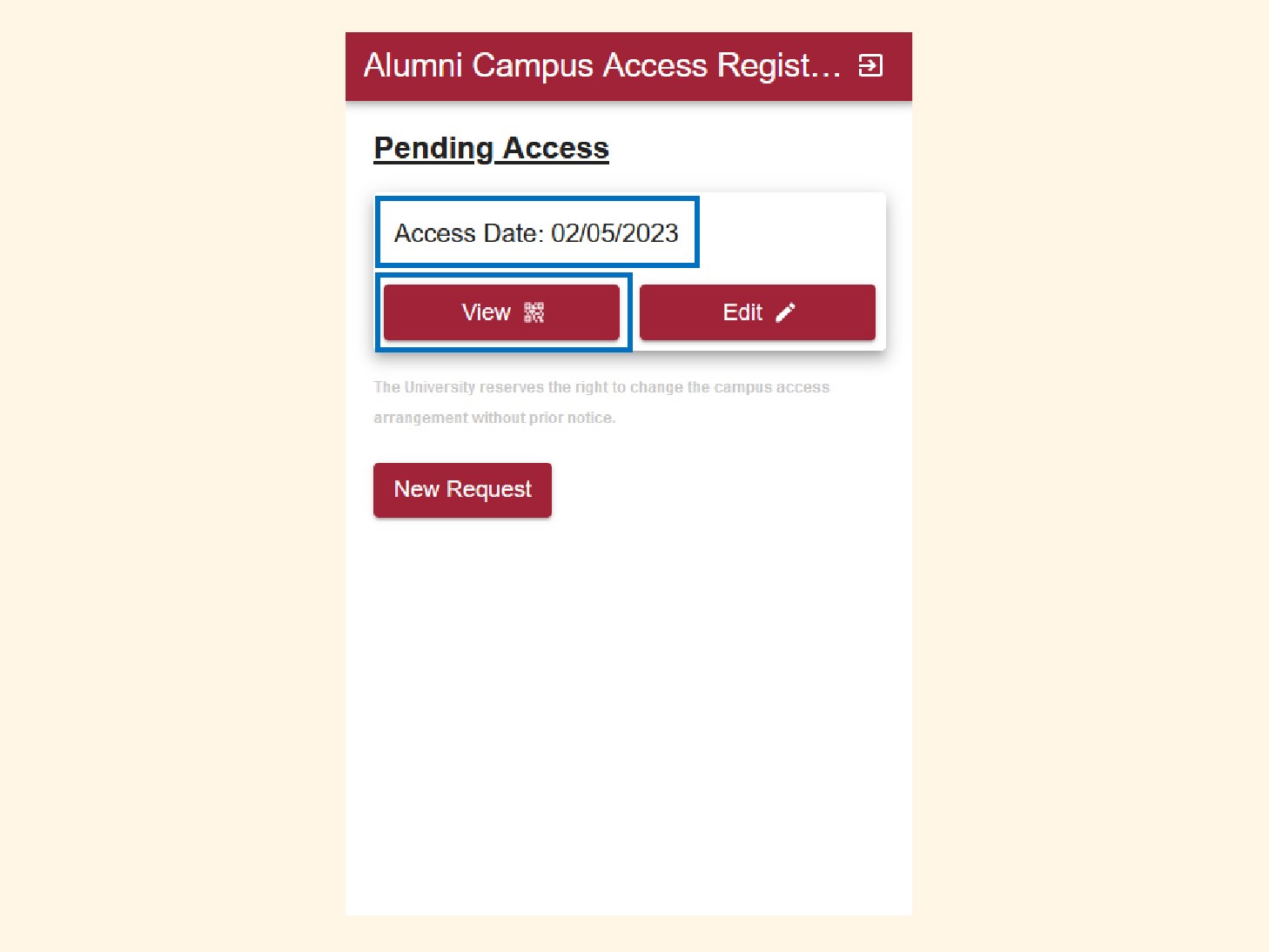This screenshot has height=952, width=1269.
Task: Click the QR code icon on View
Action: (534, 312)
